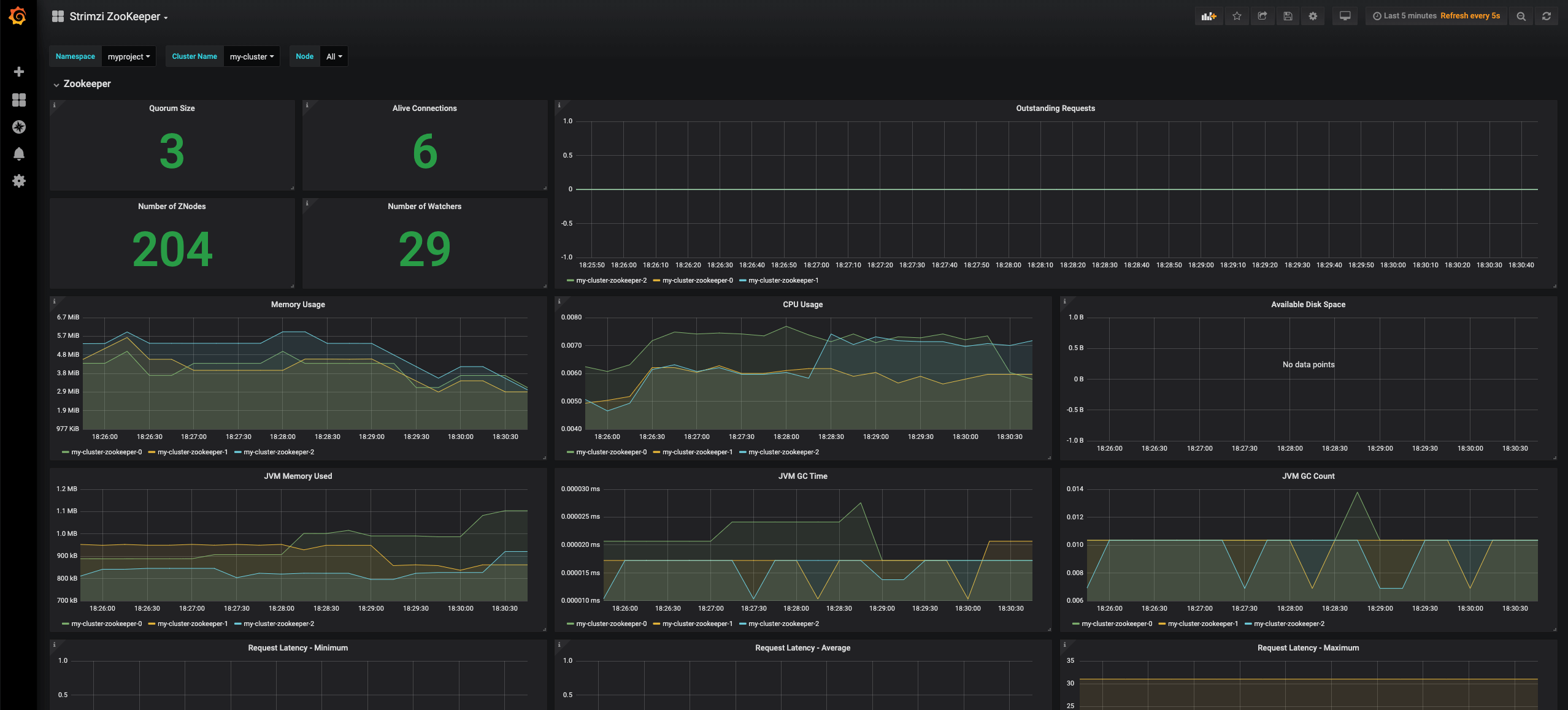Open dashboard settings gear in toolbar

click(x=1313, y=16)
